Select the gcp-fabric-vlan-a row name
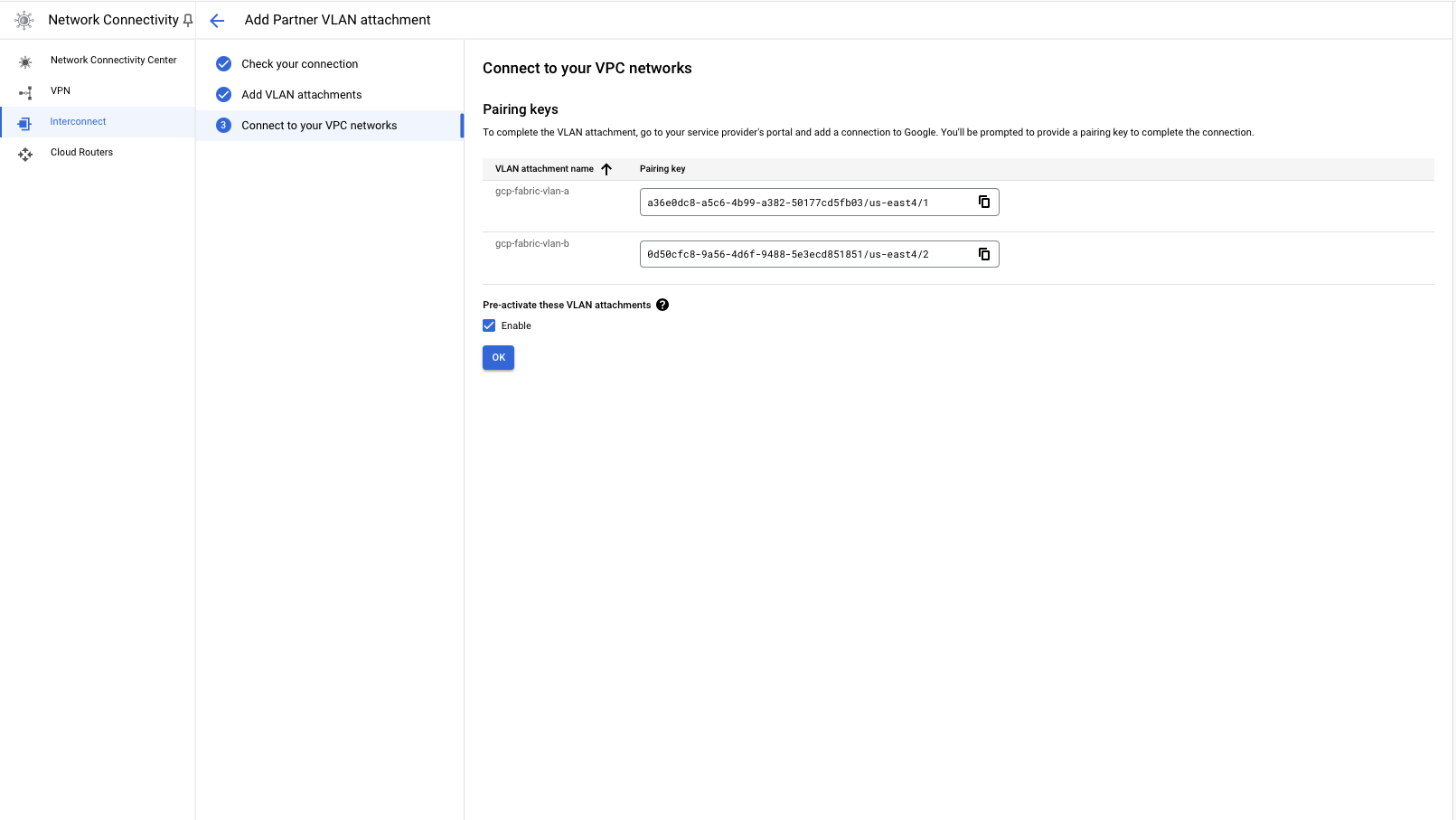This screenshot has height=820, width=1456. 532,192
